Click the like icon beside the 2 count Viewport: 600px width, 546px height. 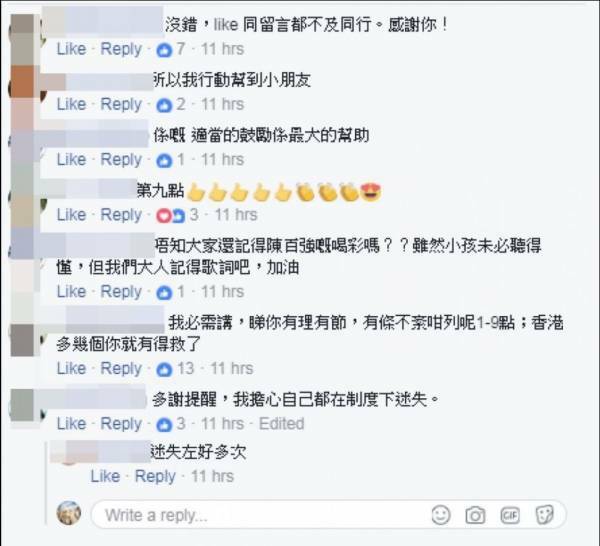tap(164, 105)
